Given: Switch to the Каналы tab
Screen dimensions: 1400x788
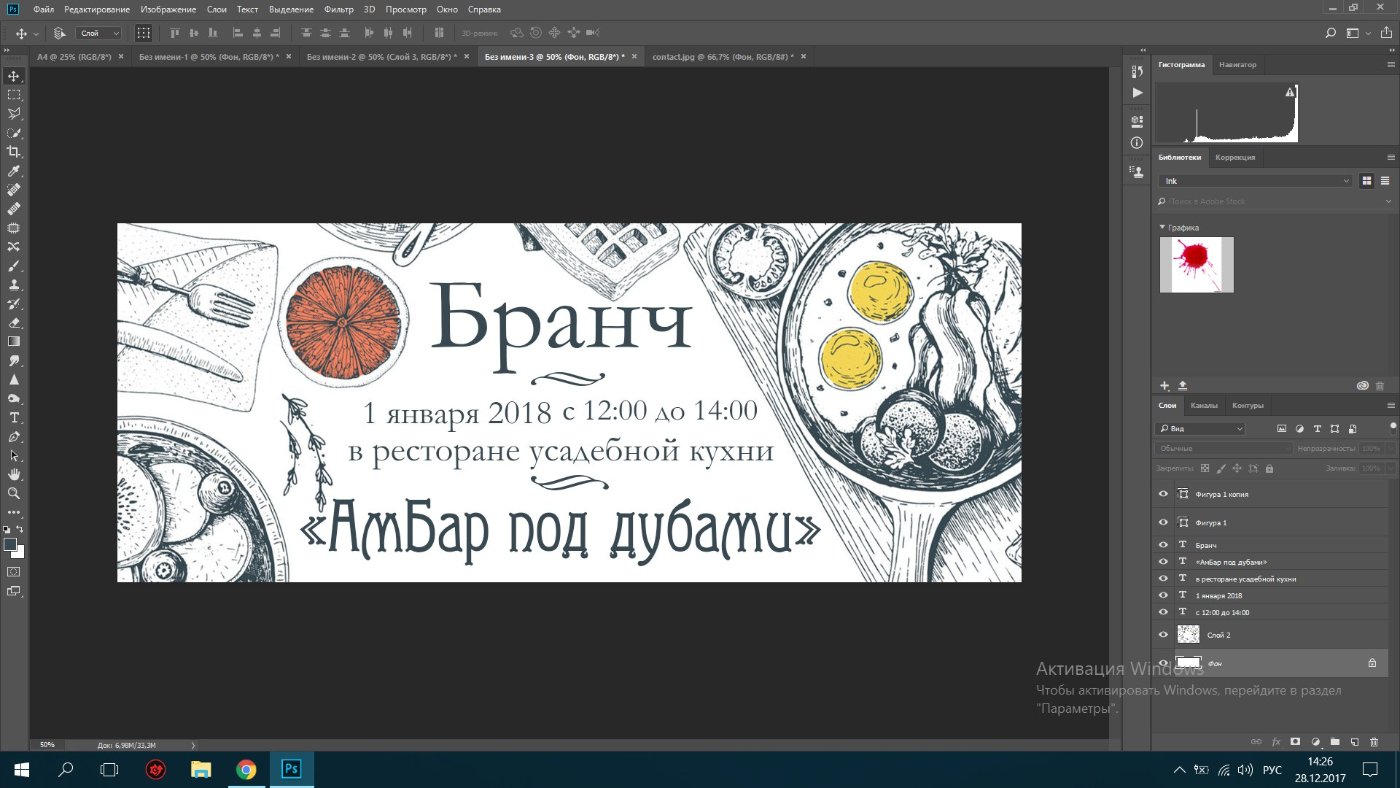Looking at the screenshot, I should (1204, 405).
